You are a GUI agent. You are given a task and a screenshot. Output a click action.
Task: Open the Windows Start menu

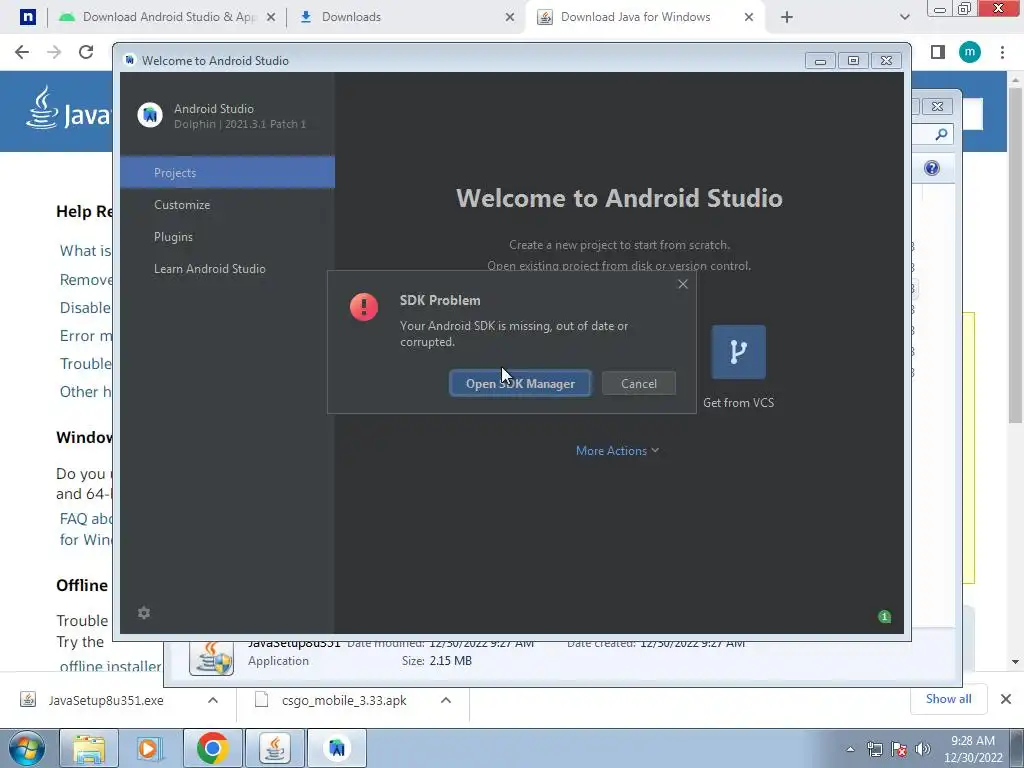(26, 748)
